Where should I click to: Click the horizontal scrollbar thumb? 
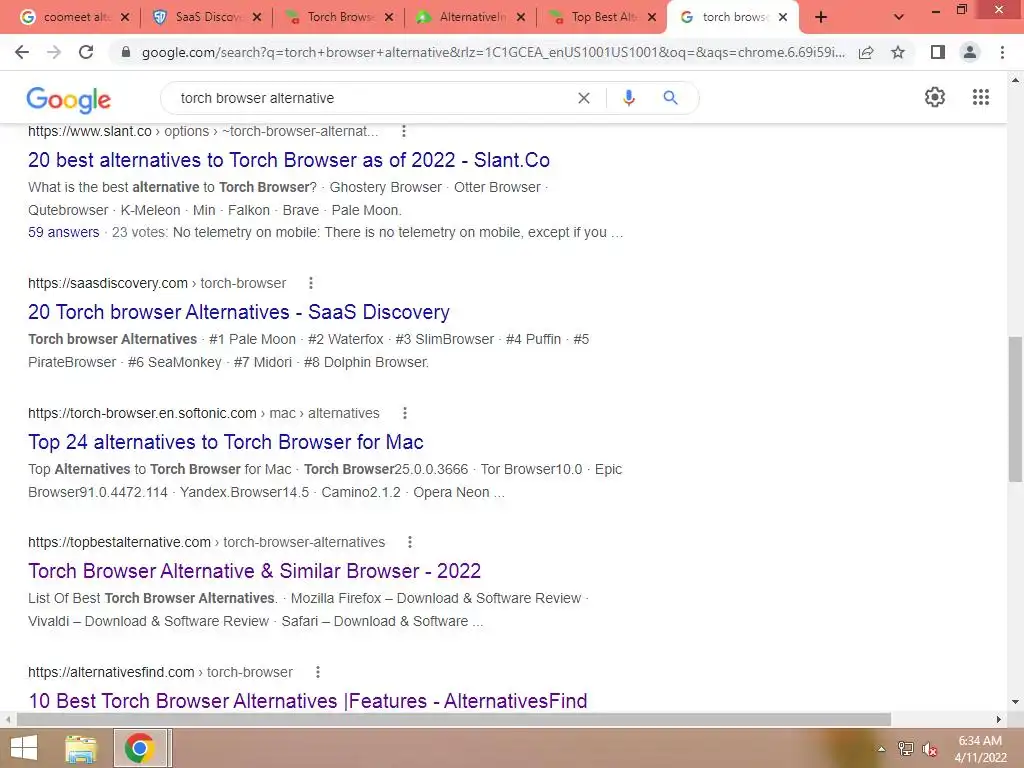454,719
